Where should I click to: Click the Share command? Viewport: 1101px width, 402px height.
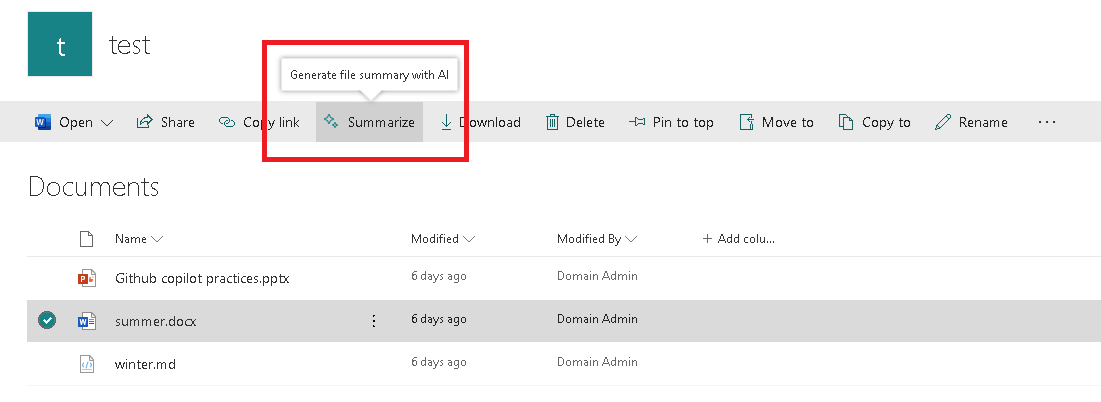tap(165, 122)
